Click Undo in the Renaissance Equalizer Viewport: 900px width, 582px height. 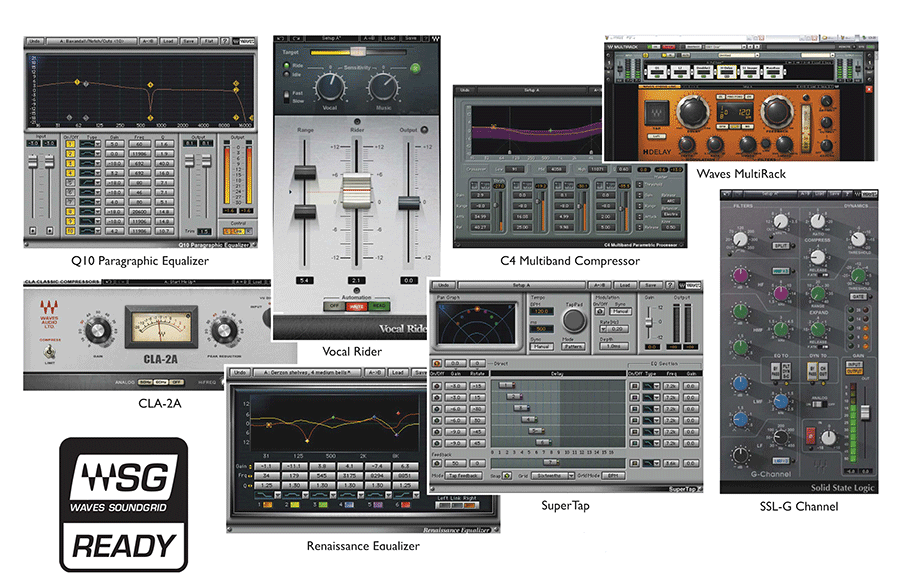[240, 373]
